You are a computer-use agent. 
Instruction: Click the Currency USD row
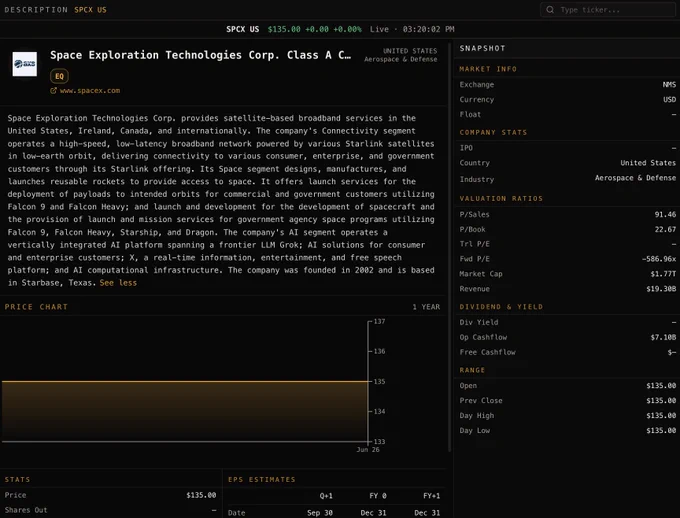click(567, 99)
